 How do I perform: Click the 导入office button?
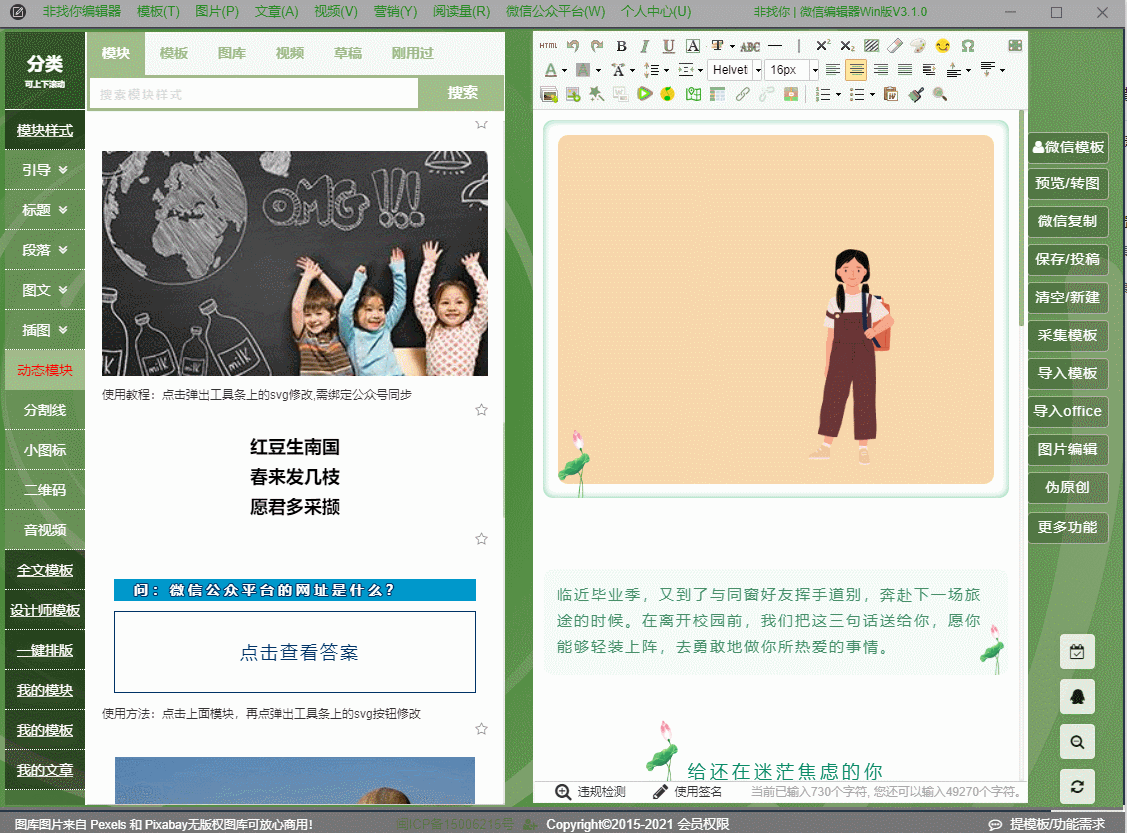point(1067,411)
